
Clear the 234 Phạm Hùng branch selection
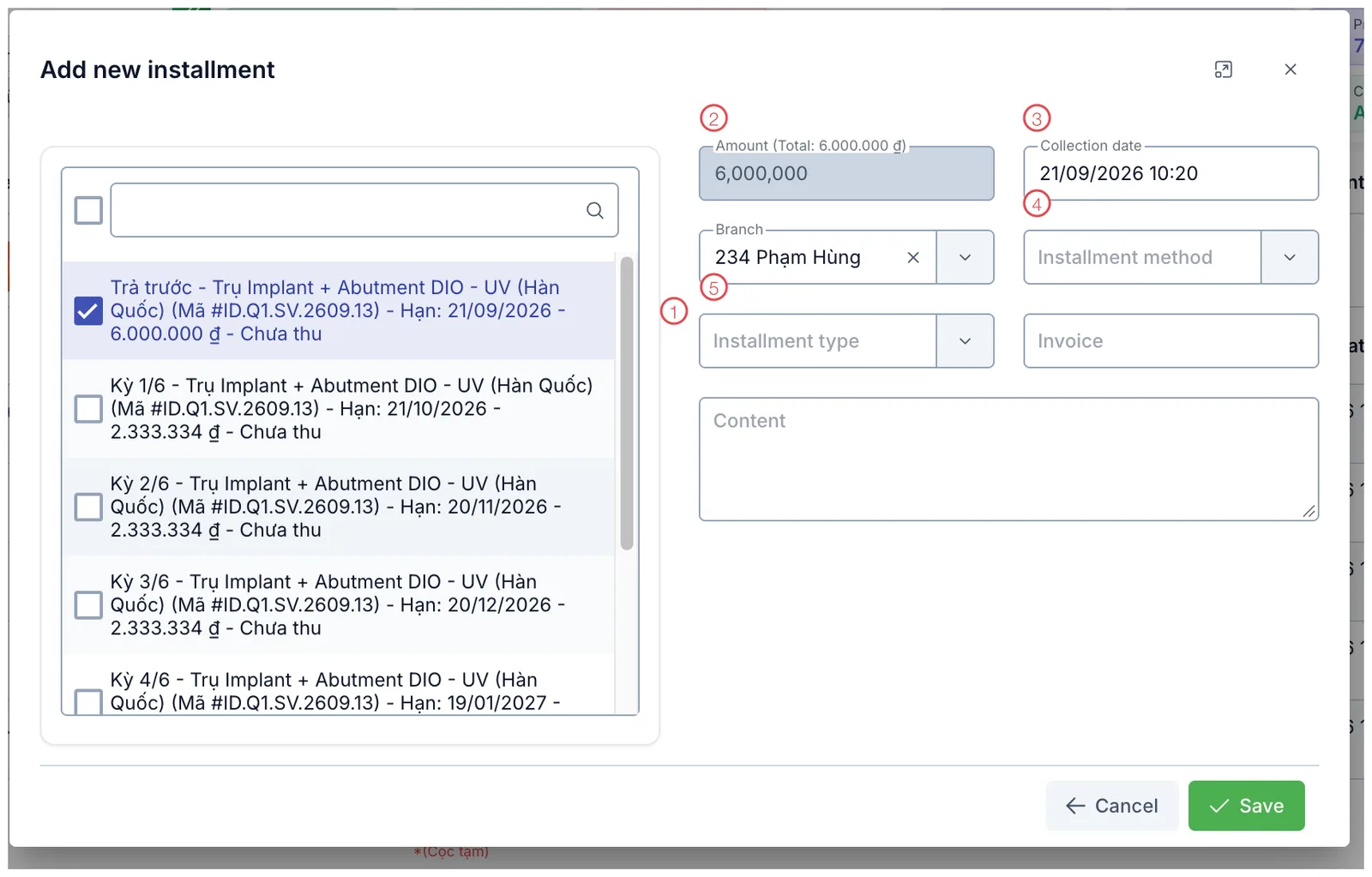pos(913,257)
